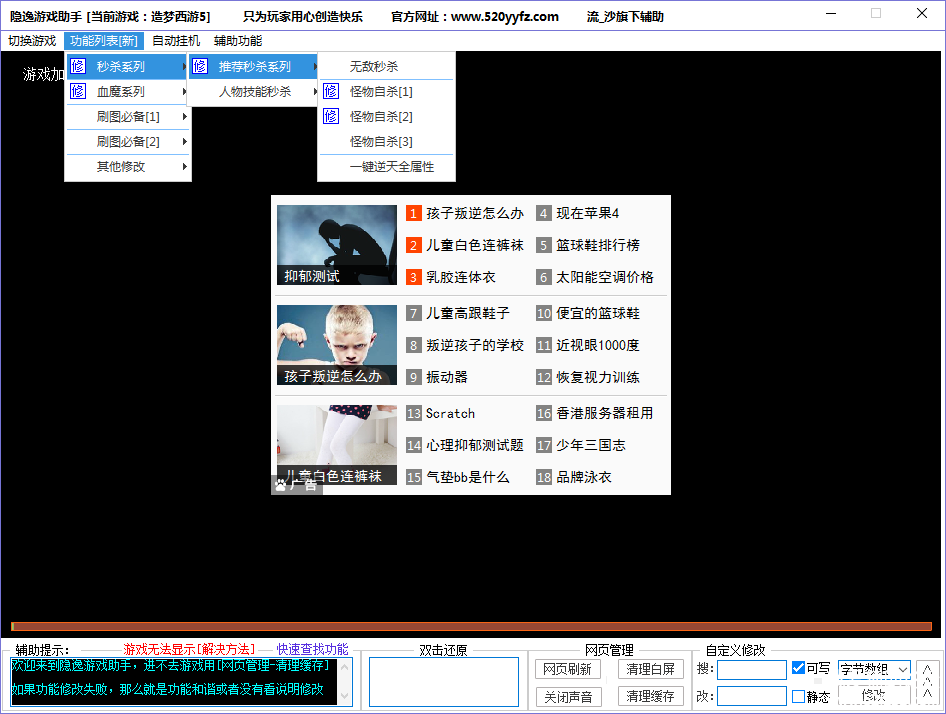Click the 关闭声音 button

(568, 696)
